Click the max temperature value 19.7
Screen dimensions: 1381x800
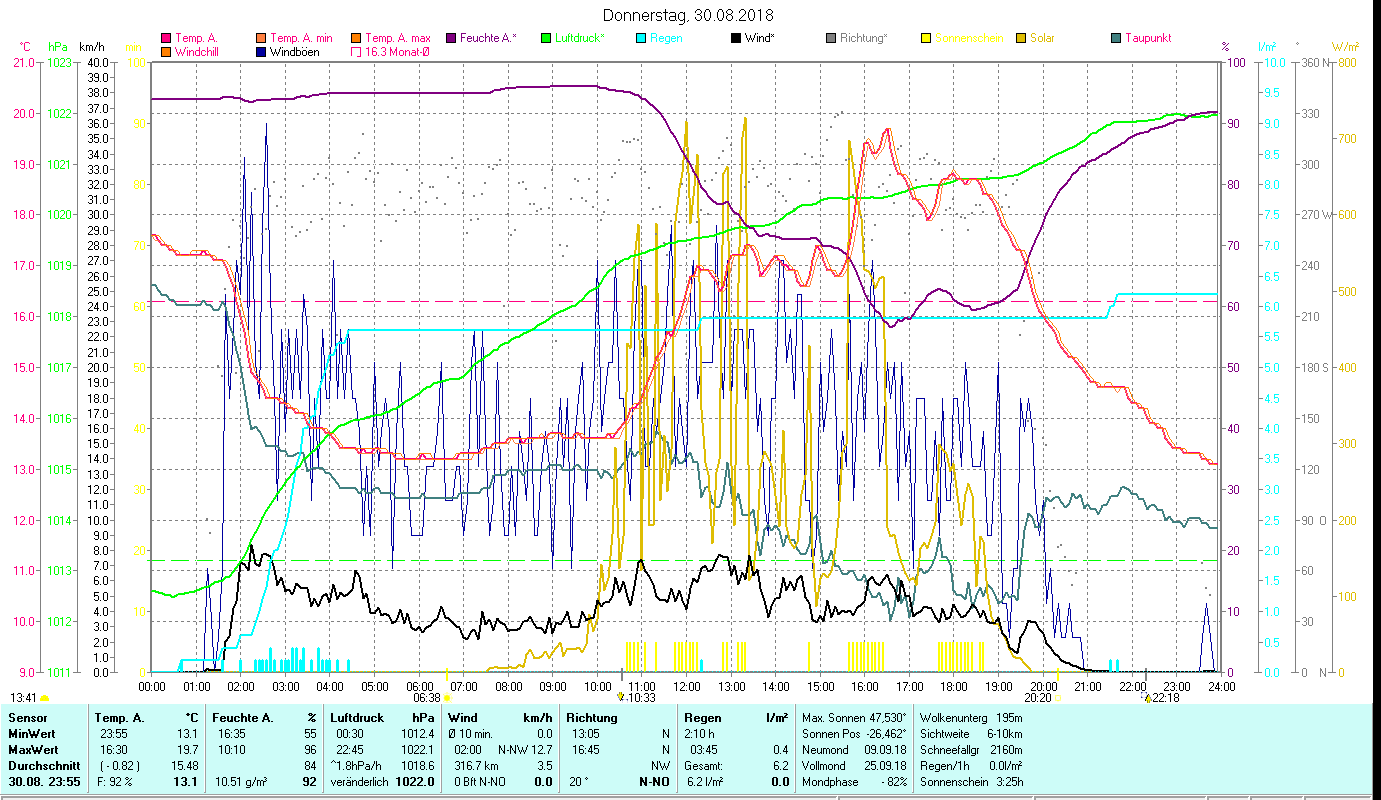pyautogui.click(x=187, y=750)
